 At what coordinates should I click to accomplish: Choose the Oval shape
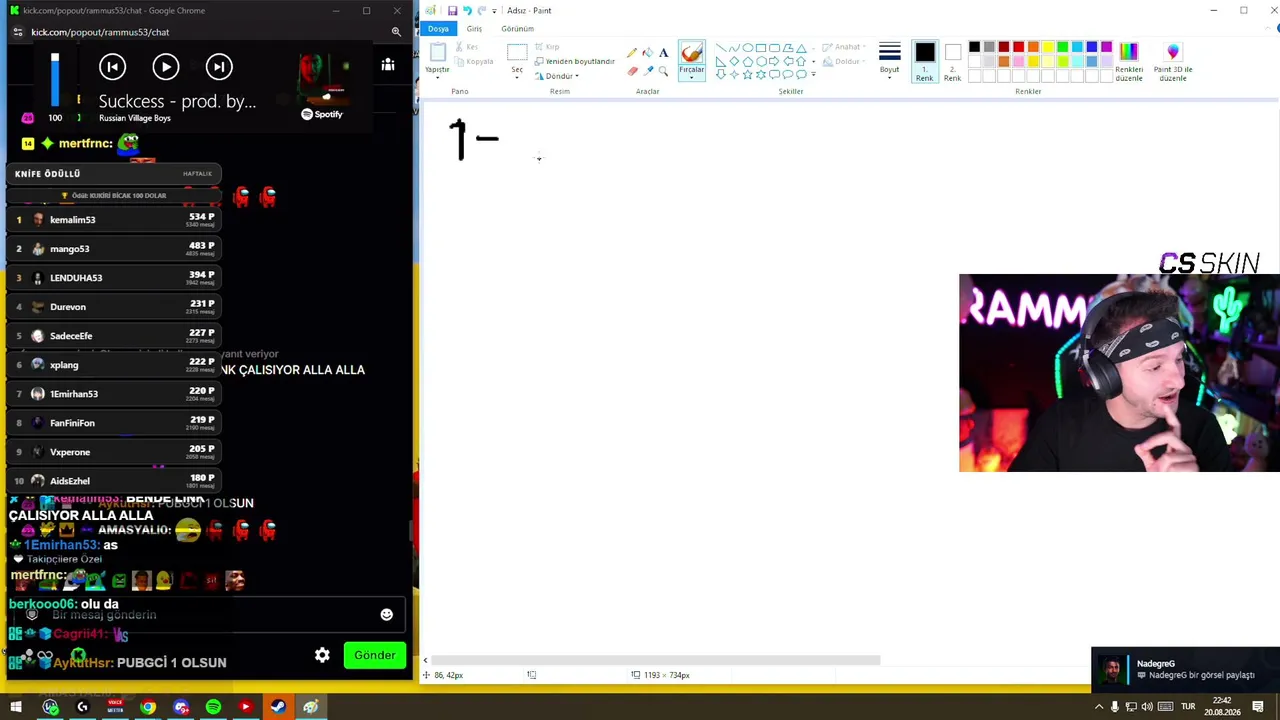coord(748,48)
